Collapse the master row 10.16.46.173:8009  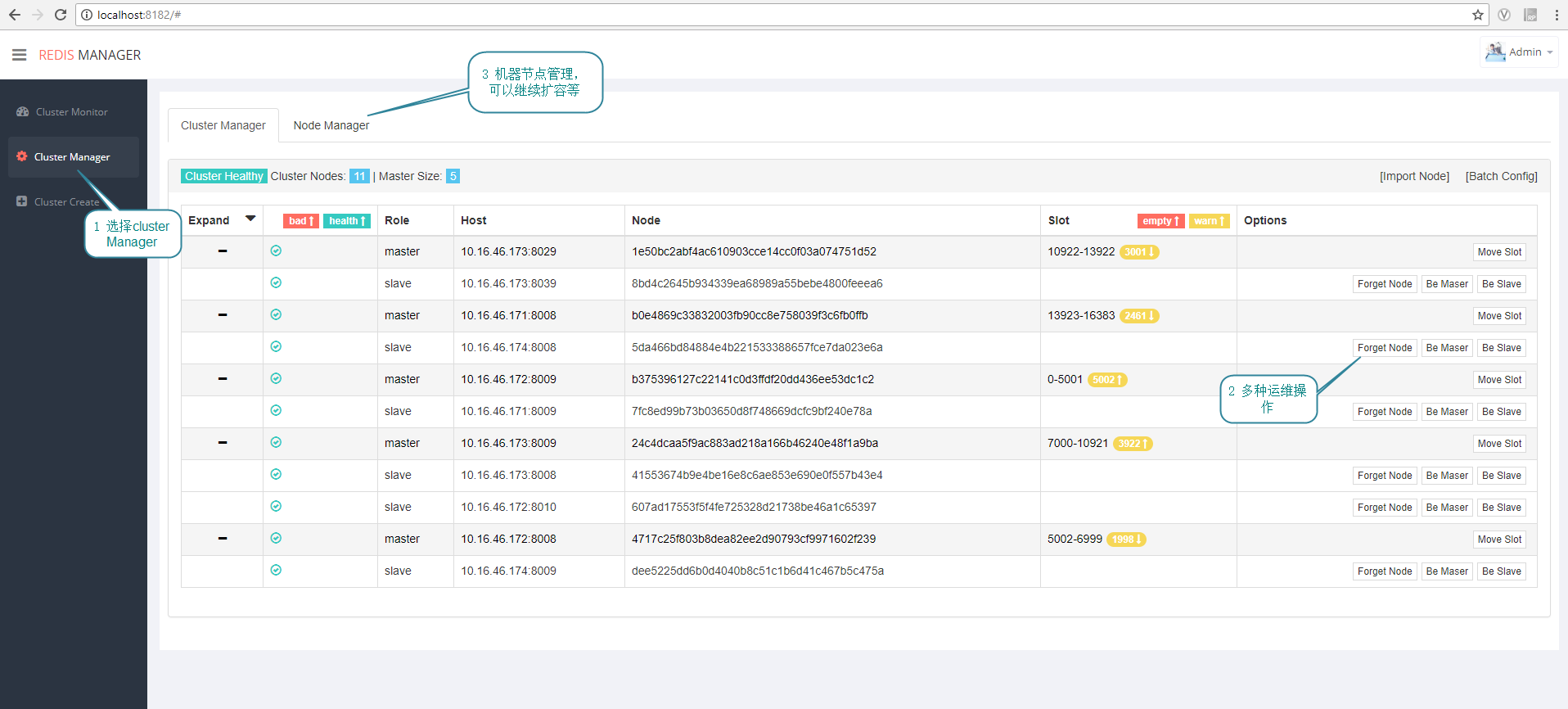click(223, 443)
